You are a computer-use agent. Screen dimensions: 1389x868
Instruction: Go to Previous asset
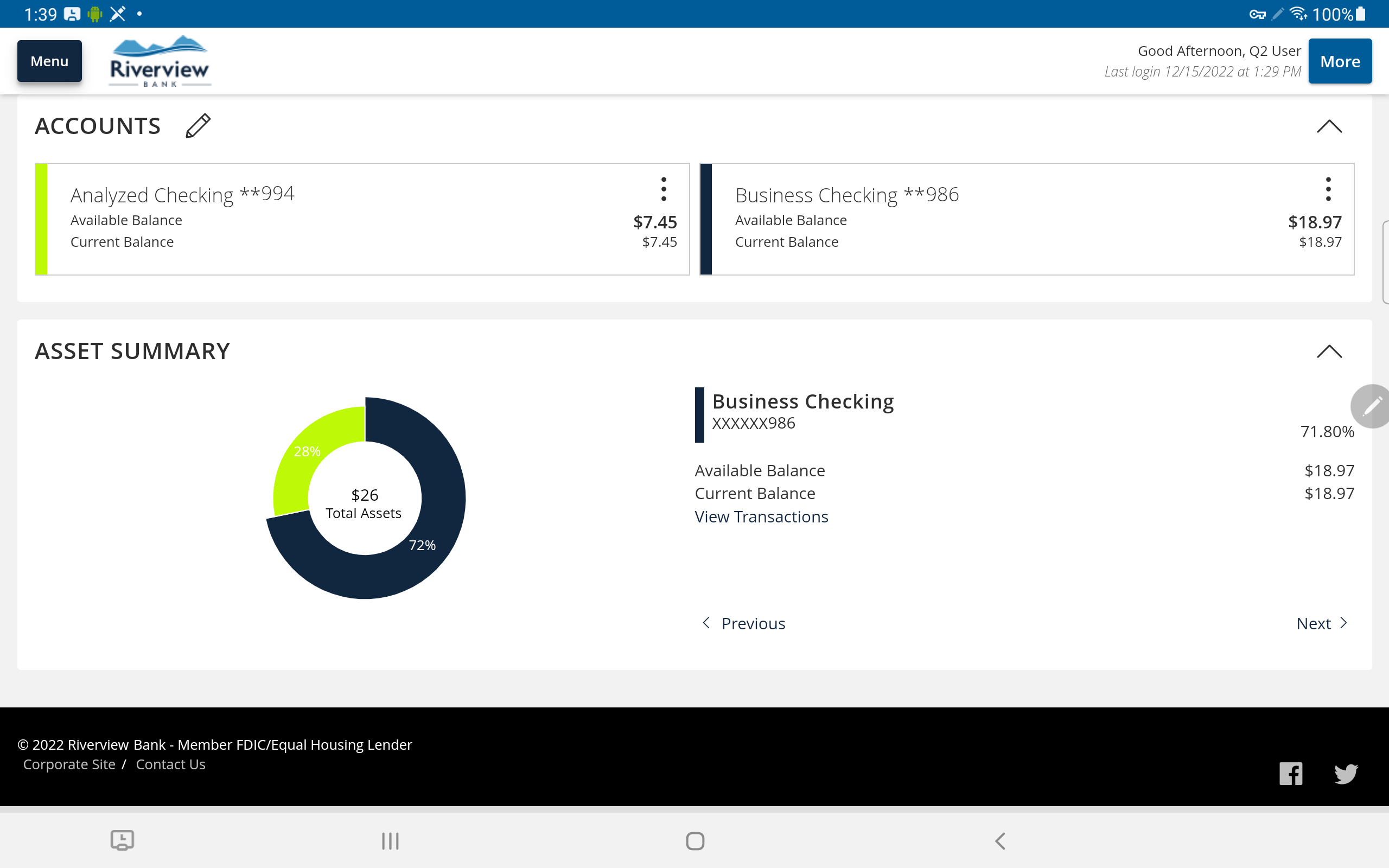pos(744,623)
